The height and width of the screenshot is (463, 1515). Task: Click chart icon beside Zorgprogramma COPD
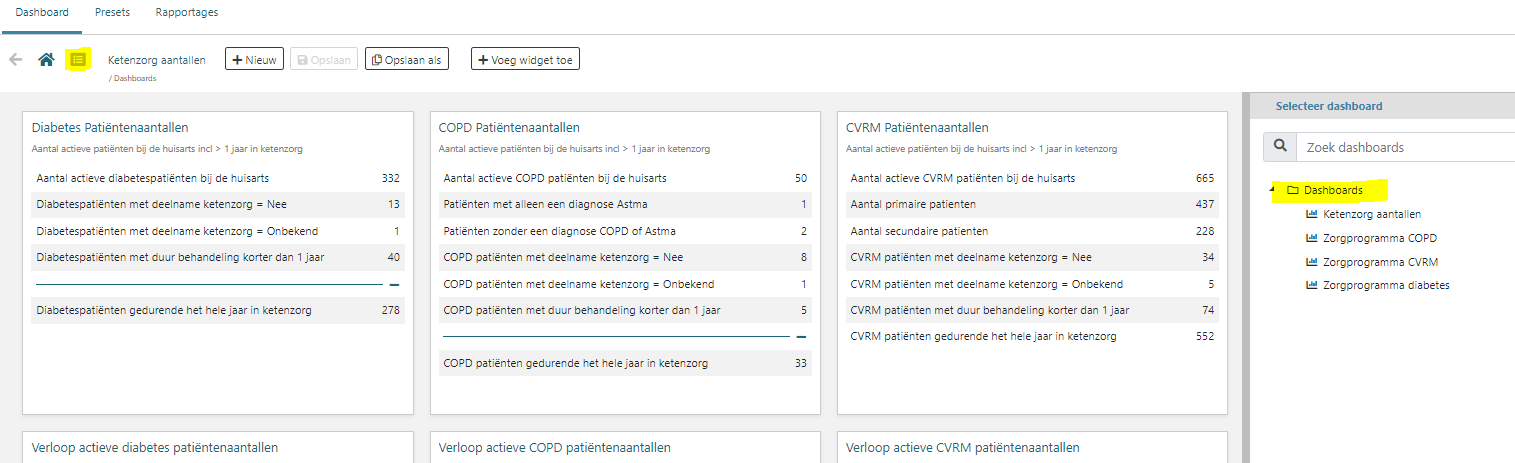(x=1312, y=238)
